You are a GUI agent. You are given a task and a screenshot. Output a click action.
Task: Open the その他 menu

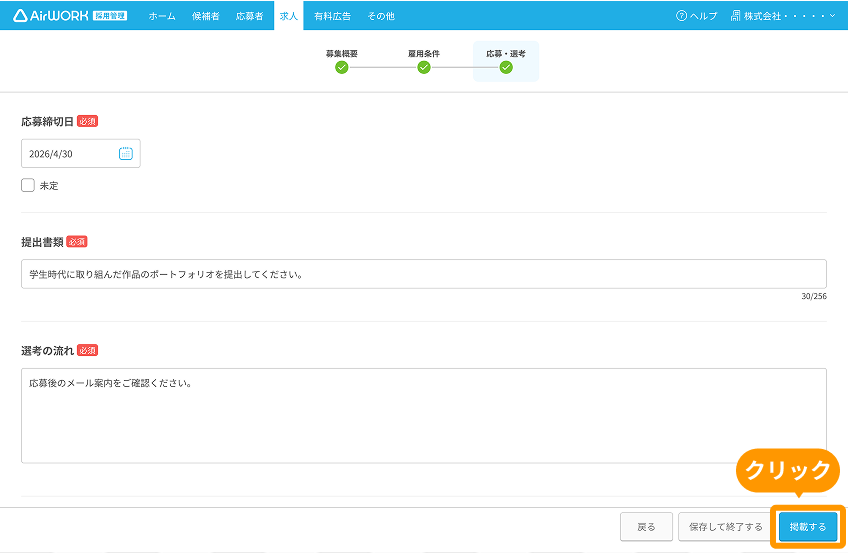381,16
